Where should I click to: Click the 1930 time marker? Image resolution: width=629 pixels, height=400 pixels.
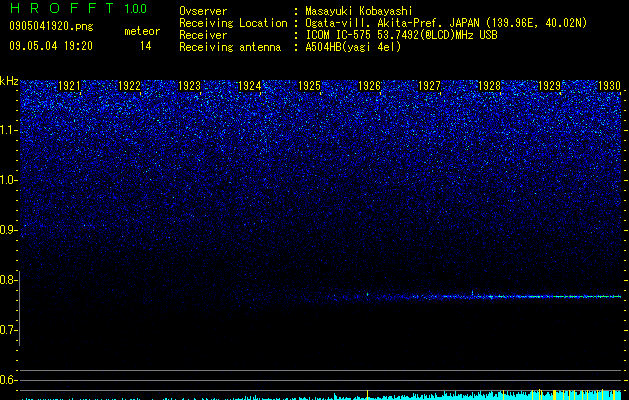[x=609, y=86]
